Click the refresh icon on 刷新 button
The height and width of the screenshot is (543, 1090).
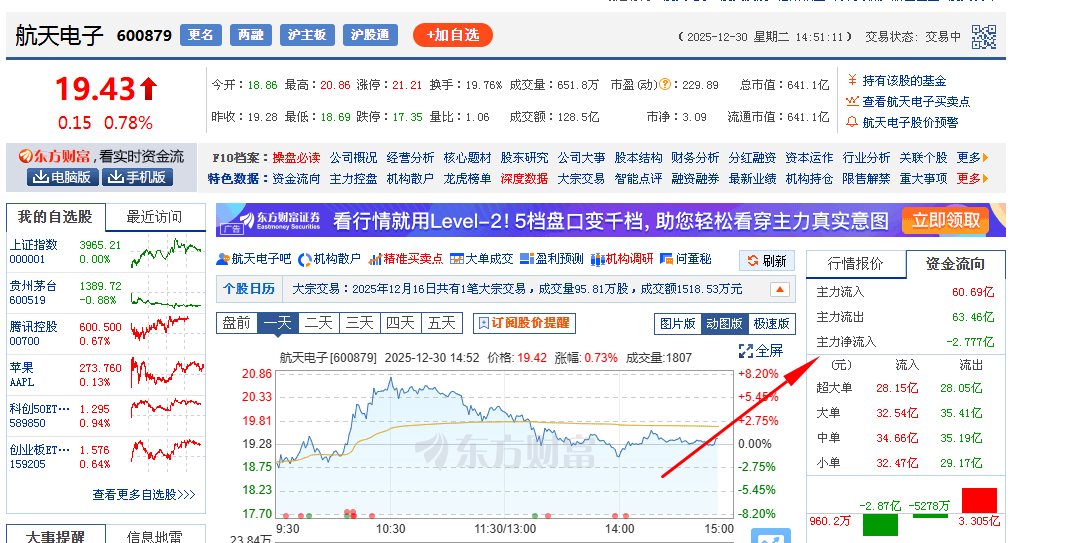(x=752, y=261)
